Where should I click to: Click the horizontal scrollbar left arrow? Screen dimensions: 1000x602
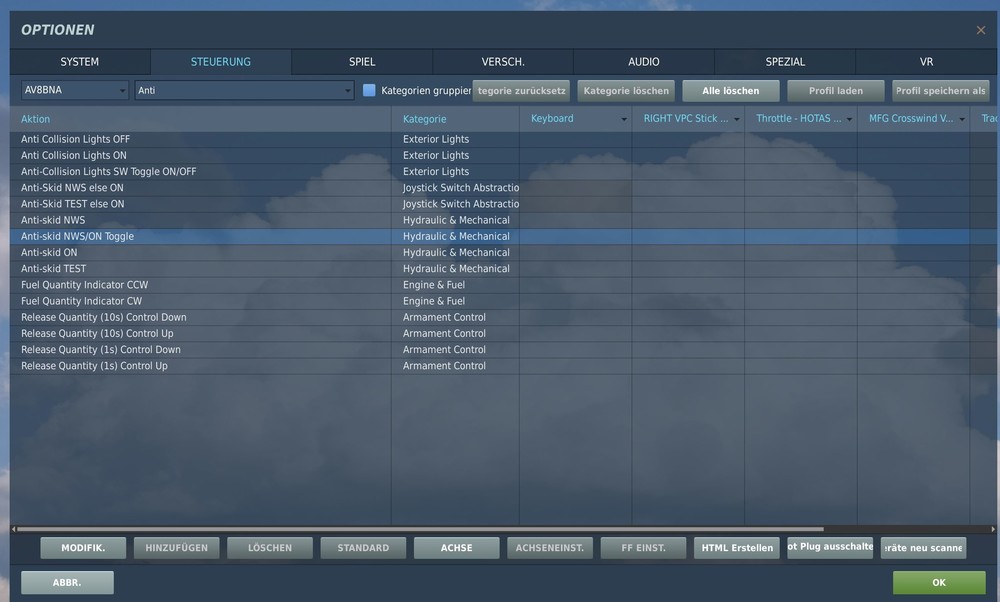click(x=13, y=529)
